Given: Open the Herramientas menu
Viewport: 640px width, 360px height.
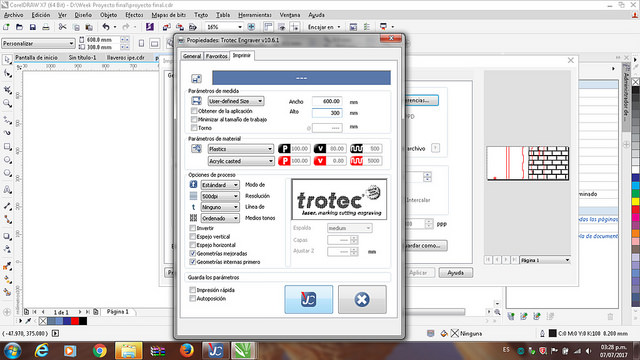Looking at the screenshot, I should point(255,15).
